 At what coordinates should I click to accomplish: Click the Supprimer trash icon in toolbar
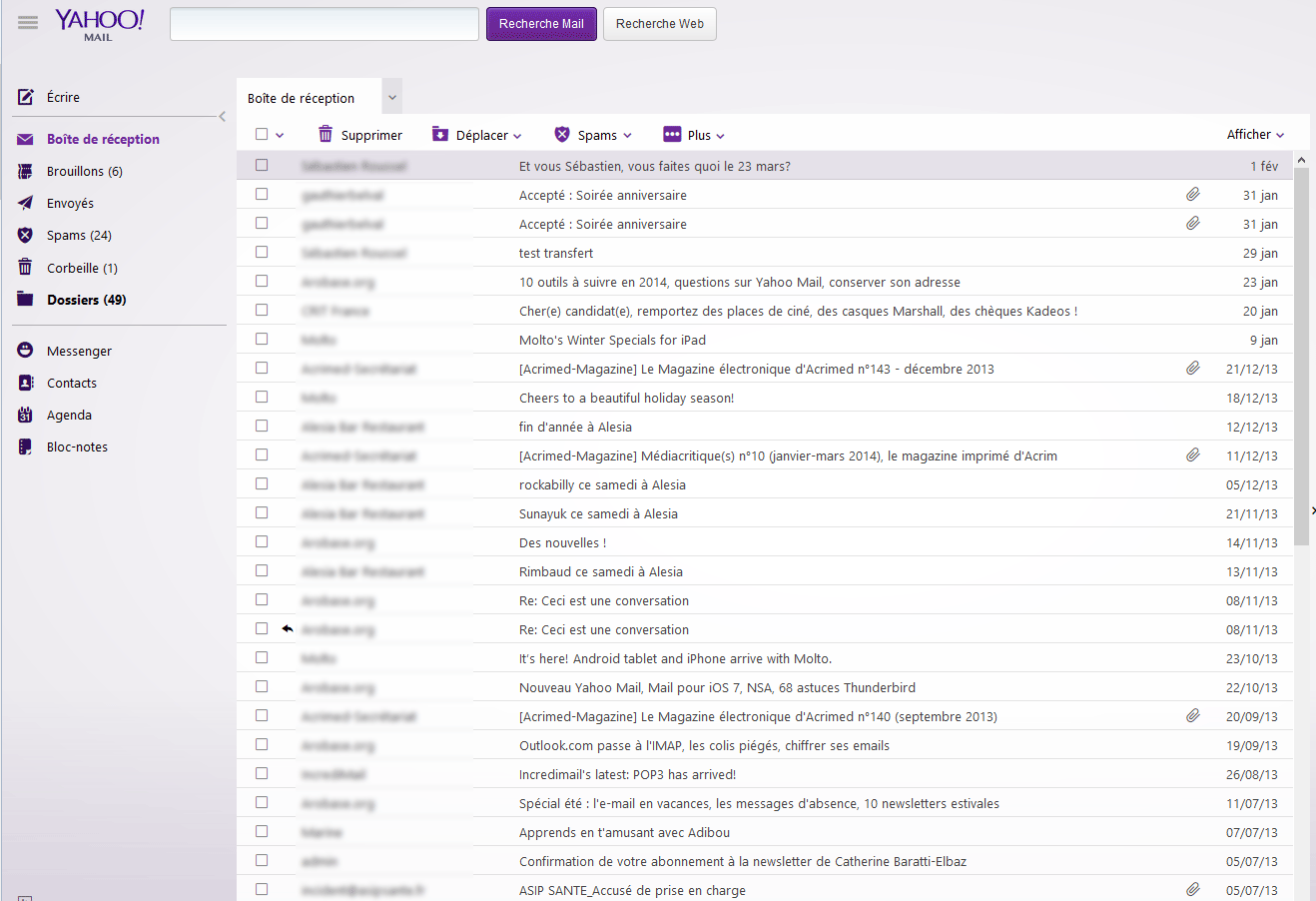(x=326, y=134)
